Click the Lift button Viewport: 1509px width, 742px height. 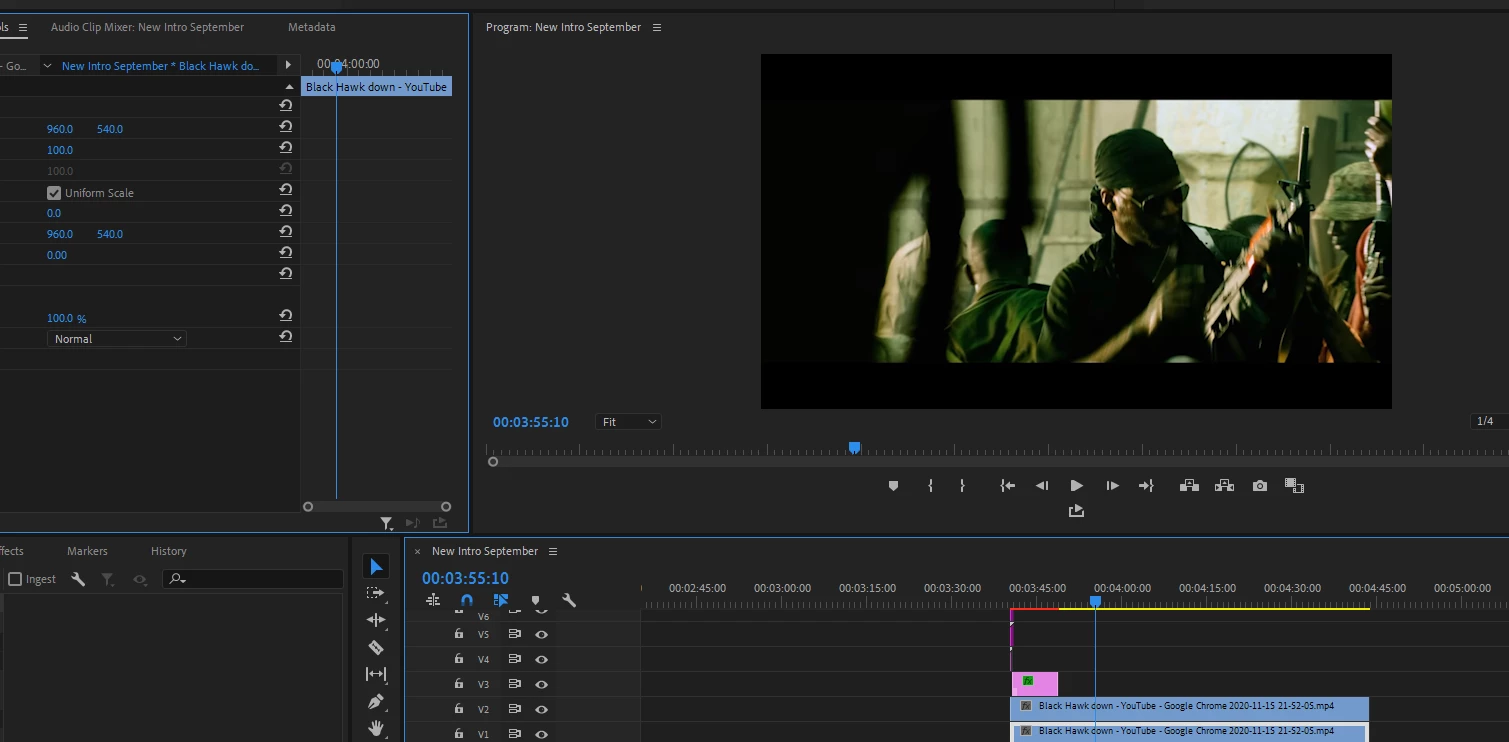(1189, 486)
